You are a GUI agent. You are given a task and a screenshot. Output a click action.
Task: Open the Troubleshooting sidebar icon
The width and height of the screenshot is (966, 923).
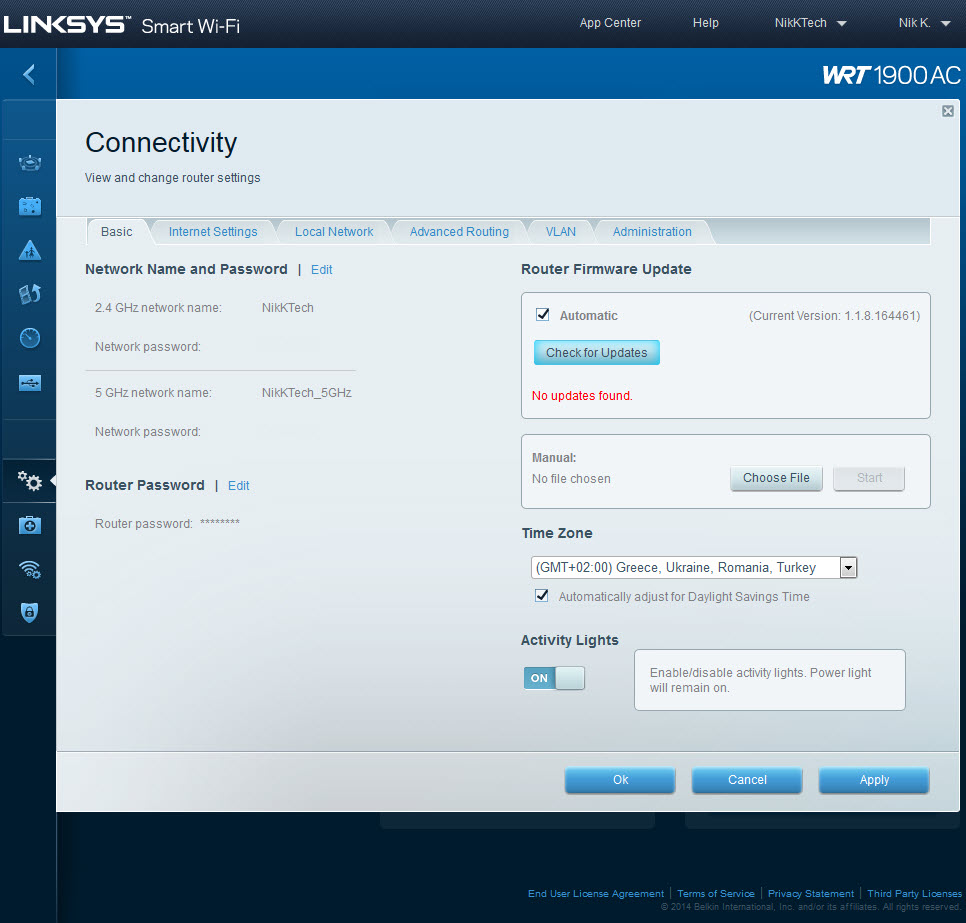(30, 525)
